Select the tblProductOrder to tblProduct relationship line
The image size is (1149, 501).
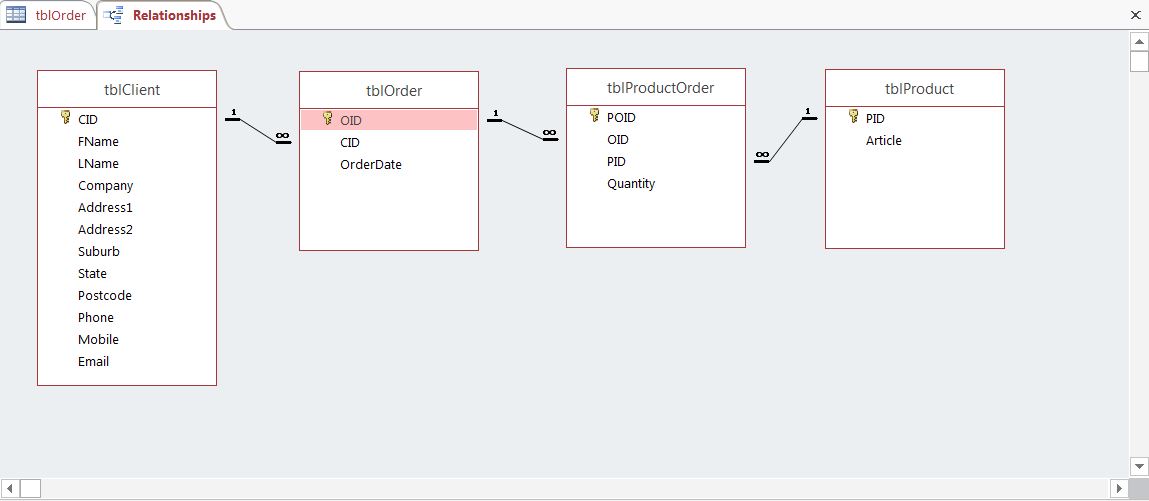coord(786,139)
